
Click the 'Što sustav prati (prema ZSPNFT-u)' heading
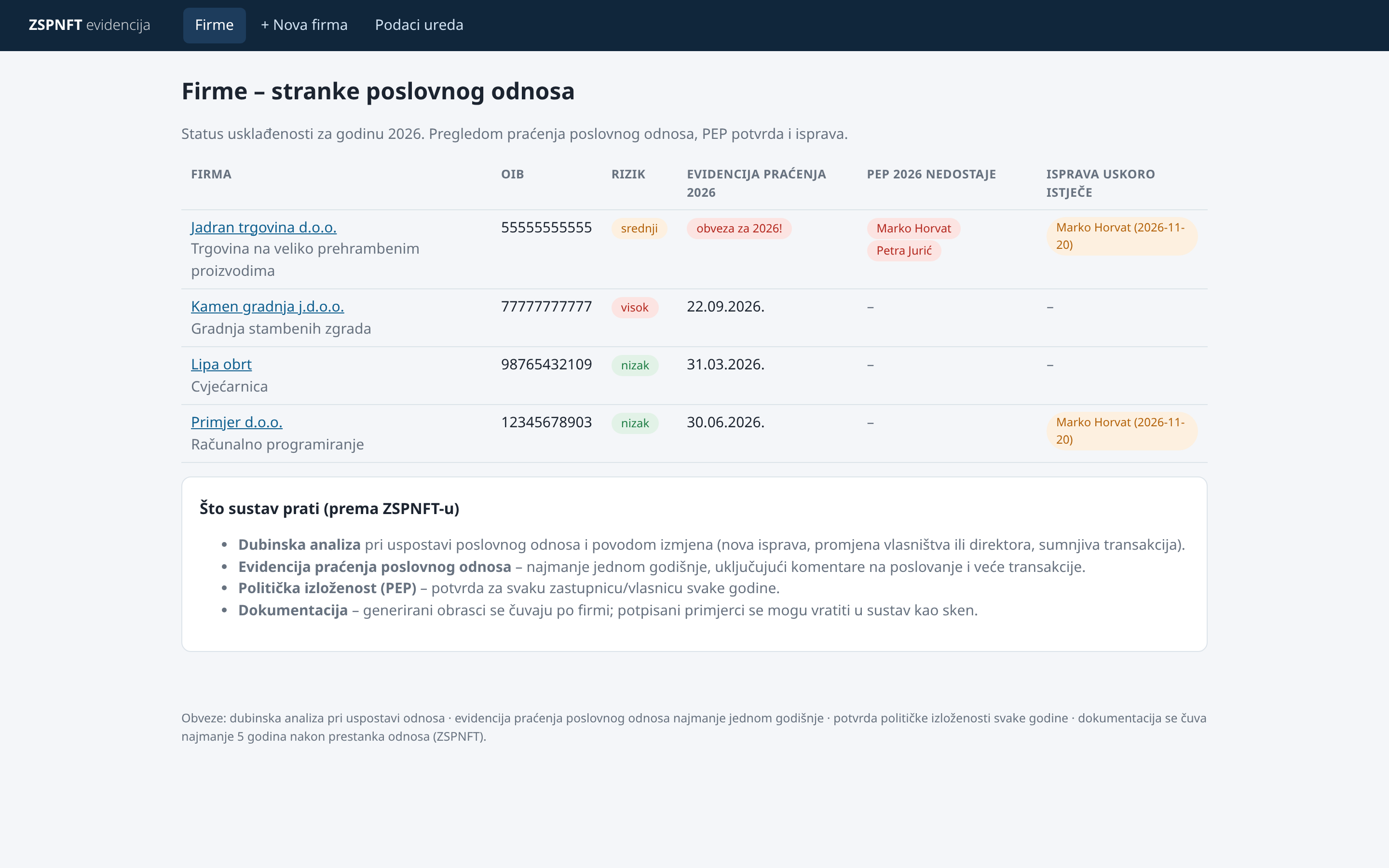(329, 509)
